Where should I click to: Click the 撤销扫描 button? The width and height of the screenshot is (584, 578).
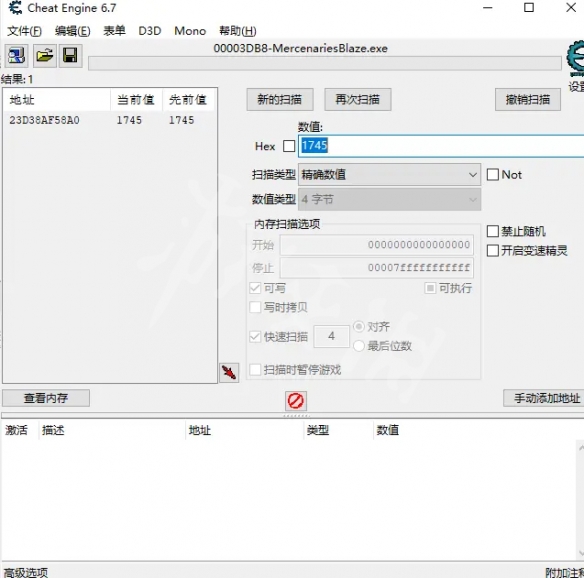click(528, 99)
